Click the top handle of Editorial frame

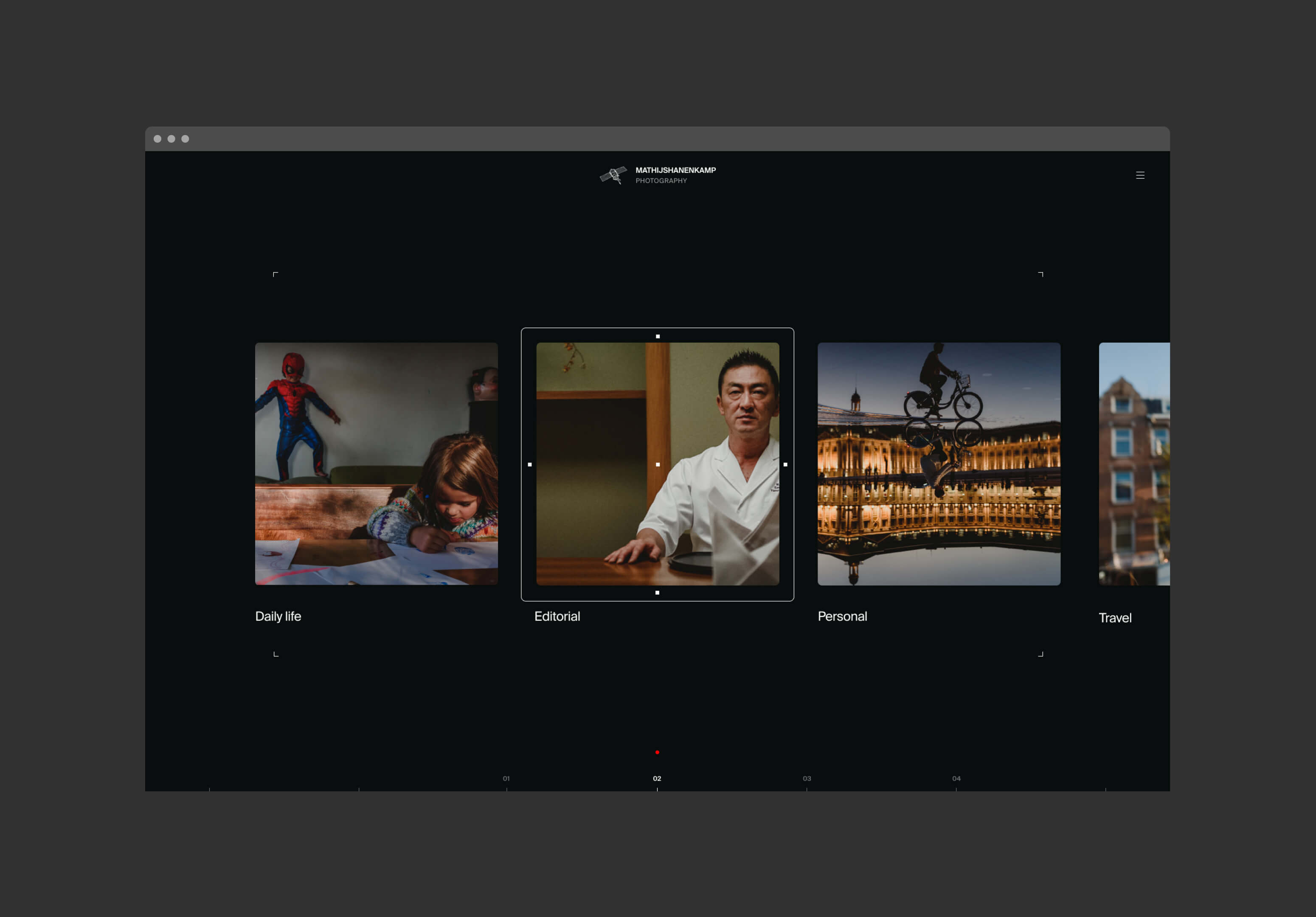(658, 336)
